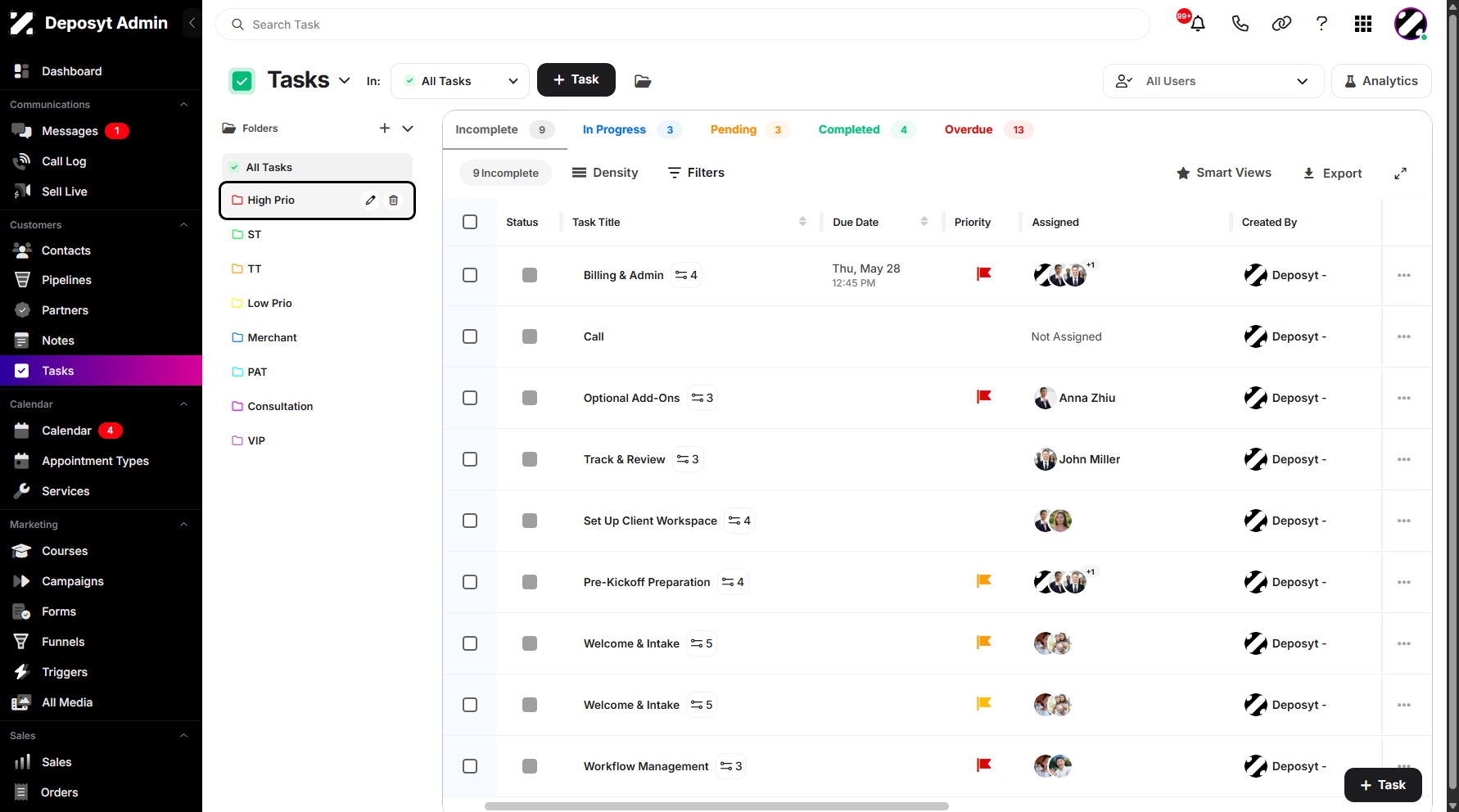Change the status square for Pre-Kickoff Preparation
The image size is (1459, 812).
530,582
